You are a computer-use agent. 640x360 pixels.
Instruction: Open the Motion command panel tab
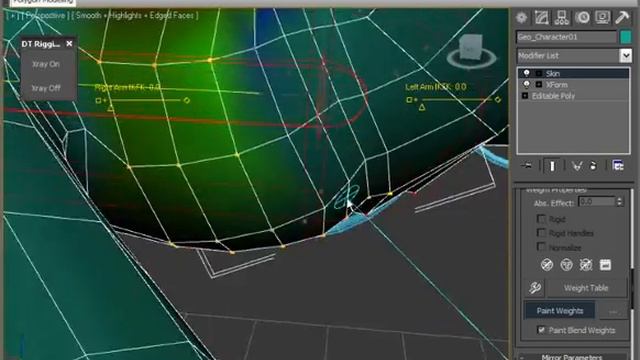pyautogui.click(x=582, y=18)
